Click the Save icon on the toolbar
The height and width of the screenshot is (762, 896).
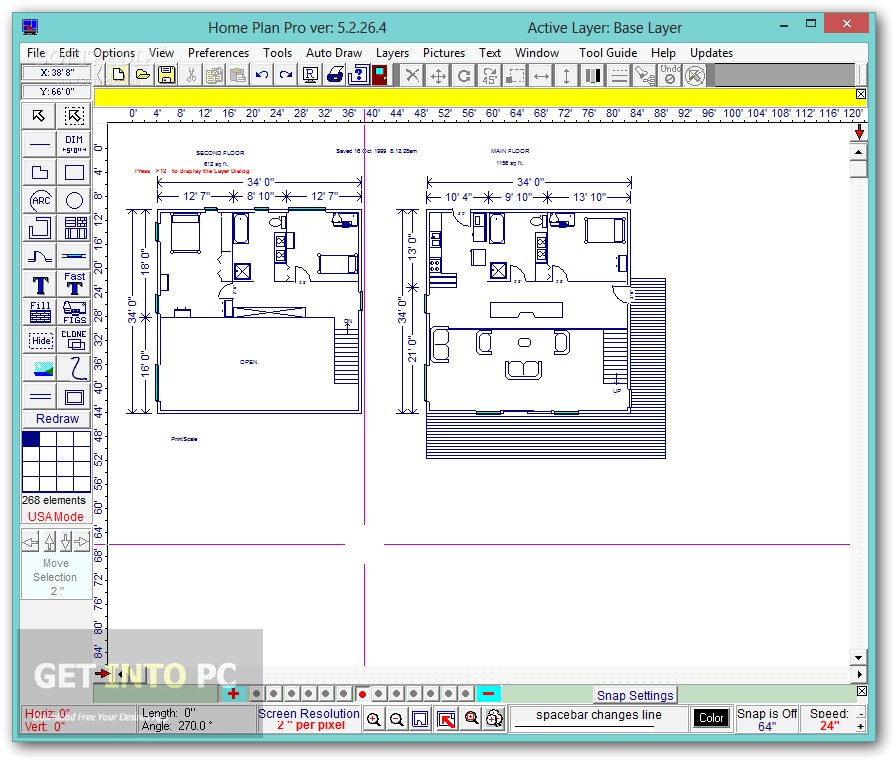coord(166,74)
